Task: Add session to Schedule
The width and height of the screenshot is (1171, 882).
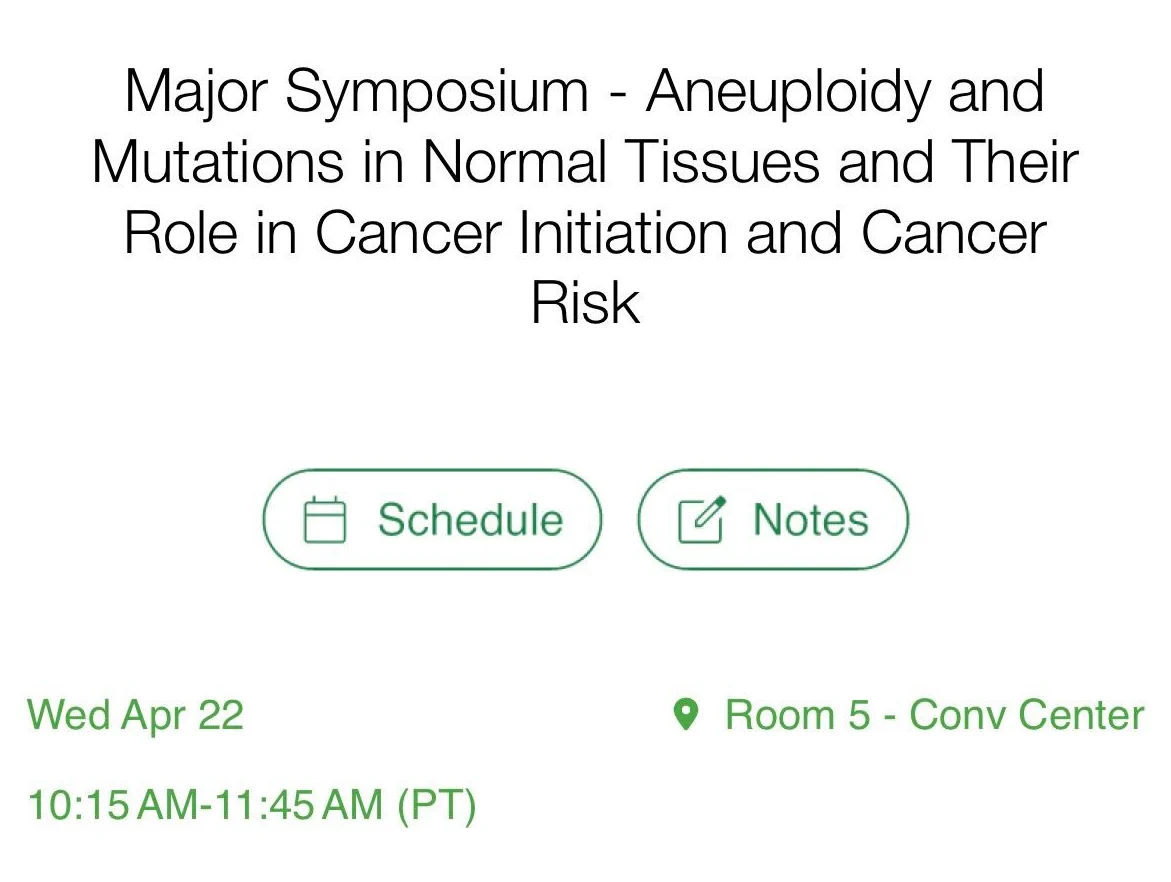Action: [x=432, y=520]
